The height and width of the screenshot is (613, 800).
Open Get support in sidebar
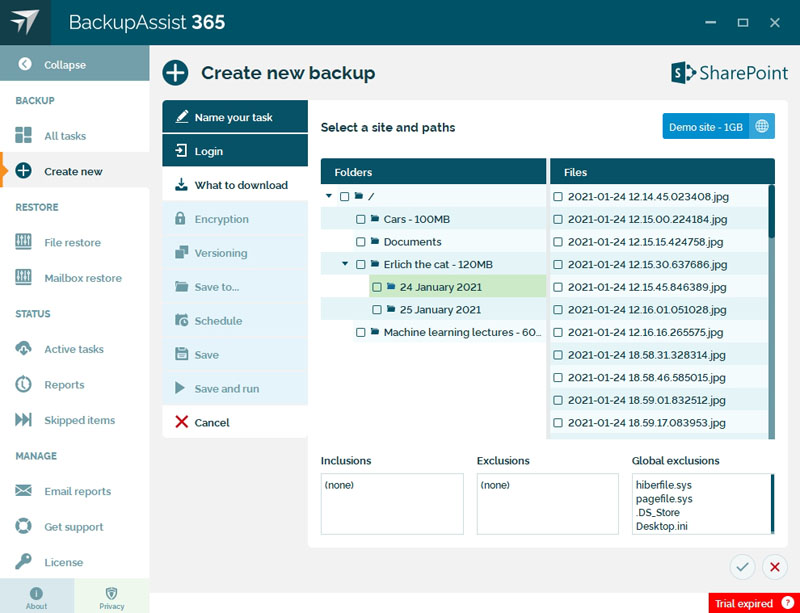tap(73, 527)
